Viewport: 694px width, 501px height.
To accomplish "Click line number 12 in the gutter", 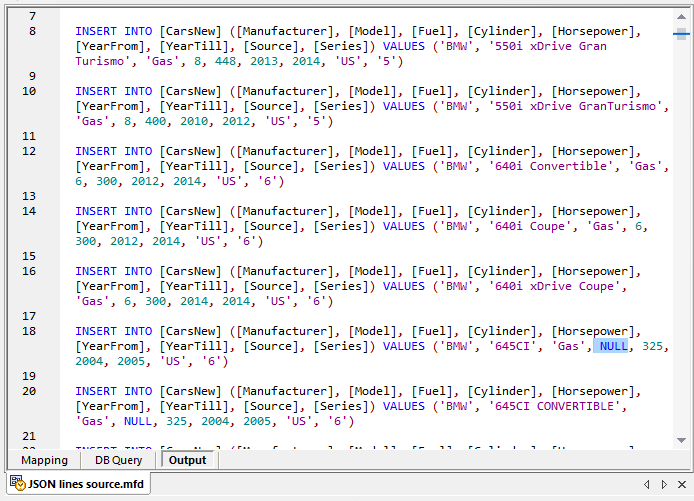I will click(28, 151).
